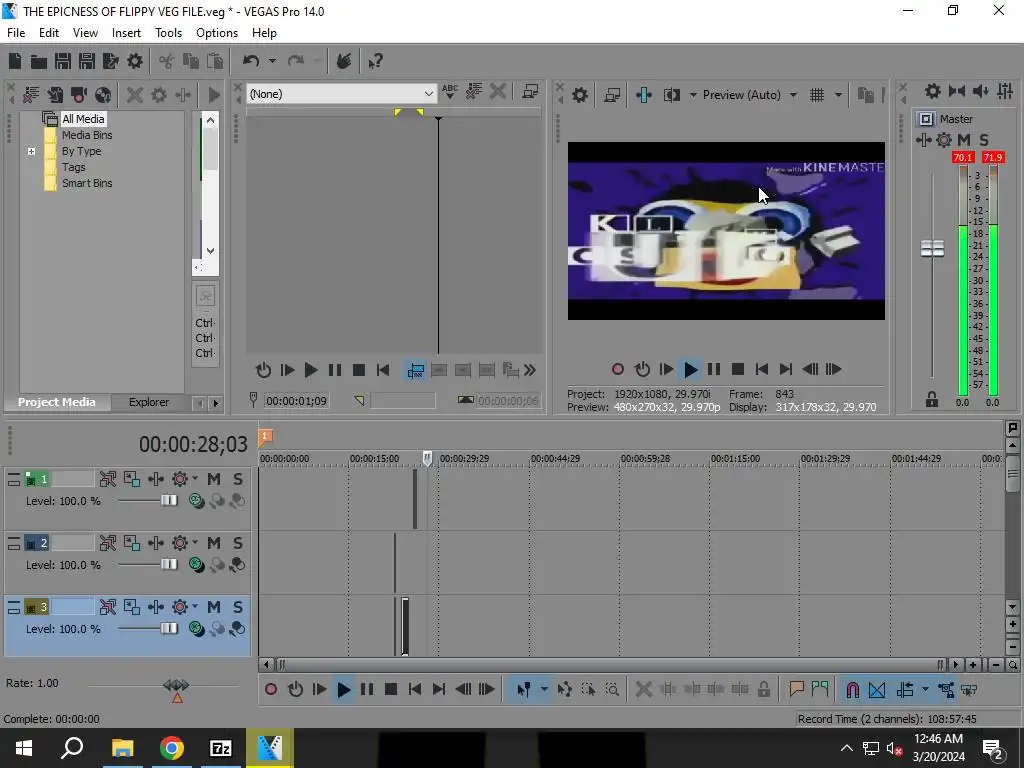1024x768 pixels.
Task: Open video preview properties gear
Action: pos(580,95)
